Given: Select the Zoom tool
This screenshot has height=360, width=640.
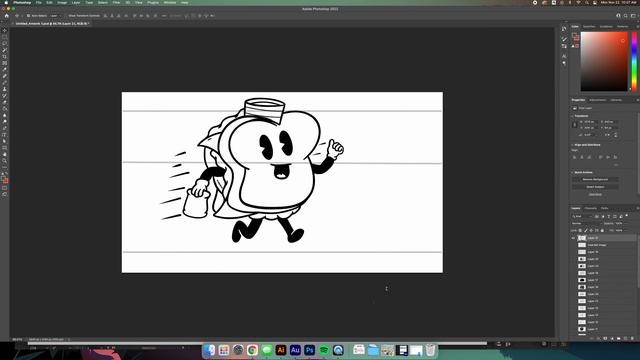Looking at the screenshot, I should (x=4, y=161).
